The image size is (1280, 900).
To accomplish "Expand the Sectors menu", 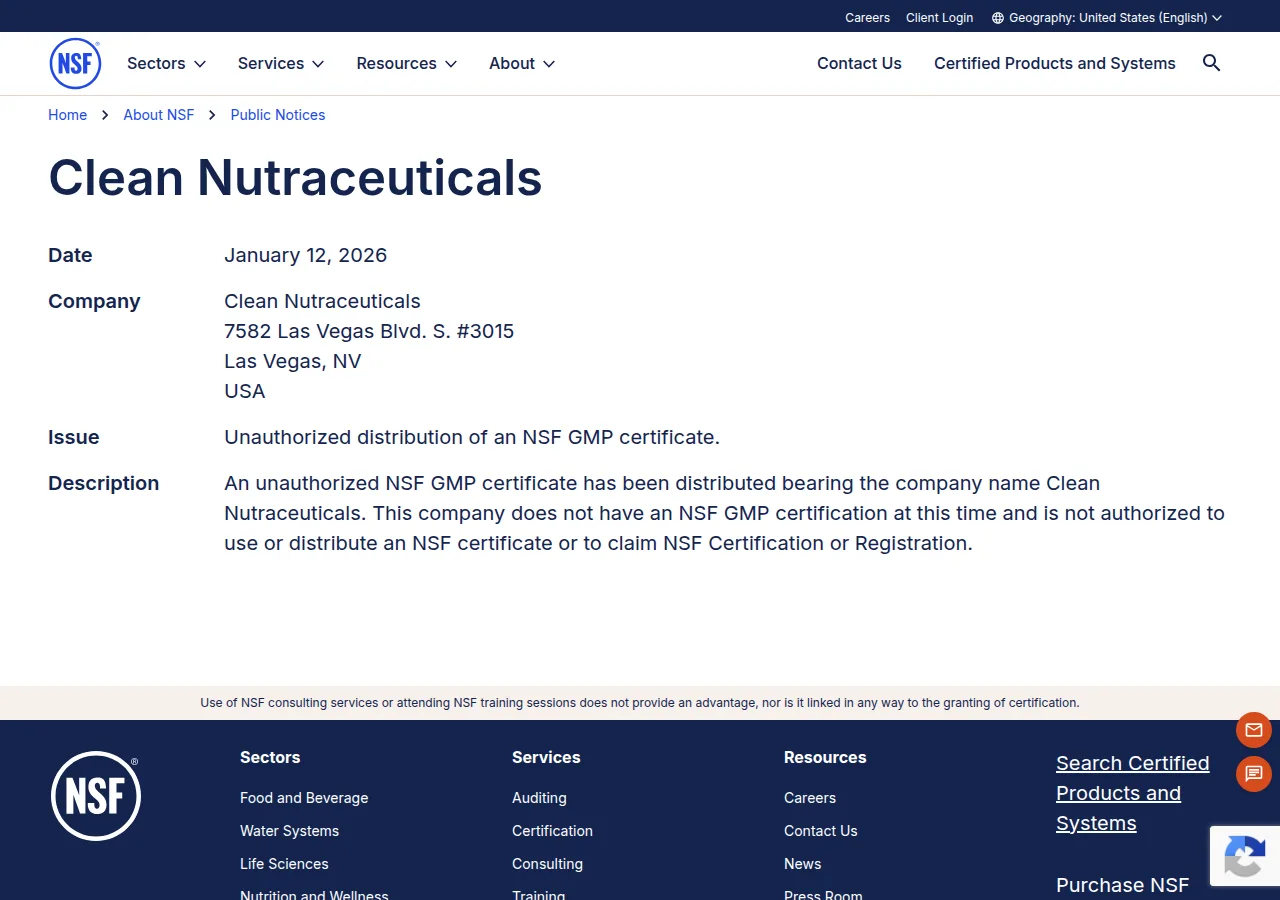I will (x=166, y=63).
